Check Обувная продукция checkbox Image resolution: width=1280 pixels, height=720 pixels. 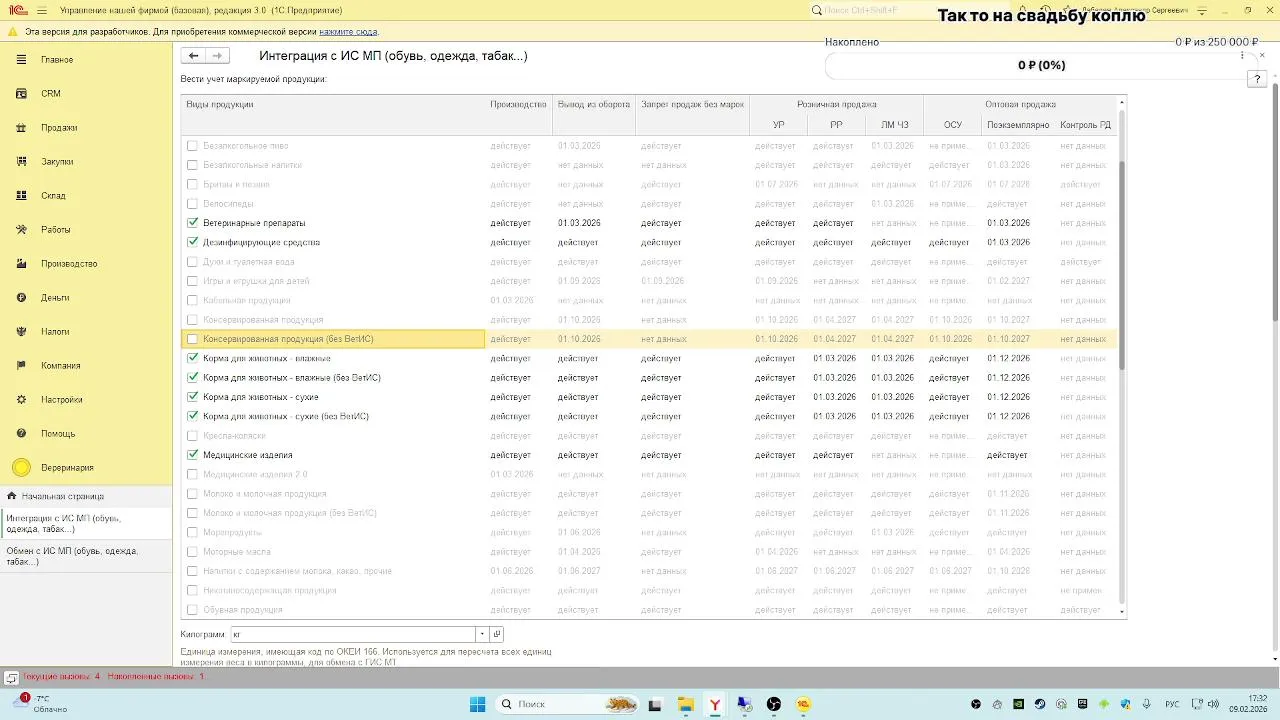coord(193,610)
